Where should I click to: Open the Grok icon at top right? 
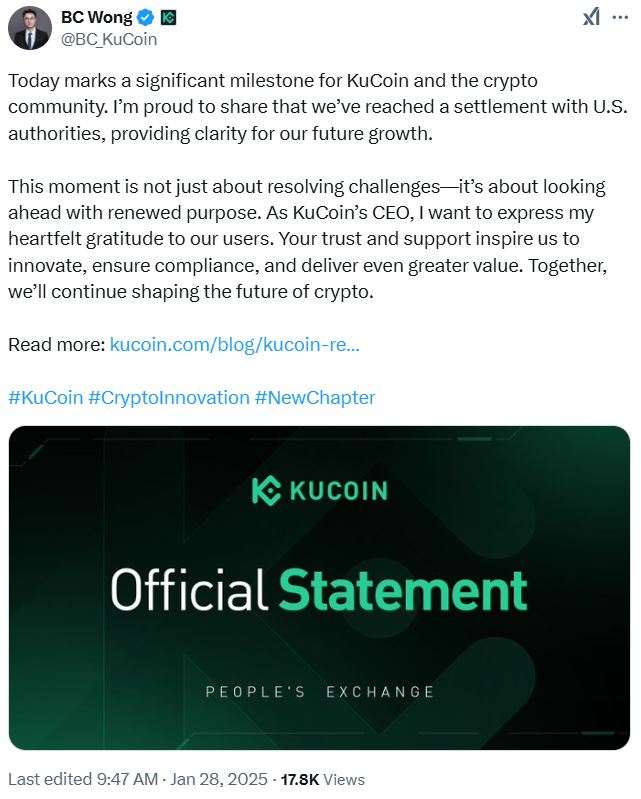[592, 17]
